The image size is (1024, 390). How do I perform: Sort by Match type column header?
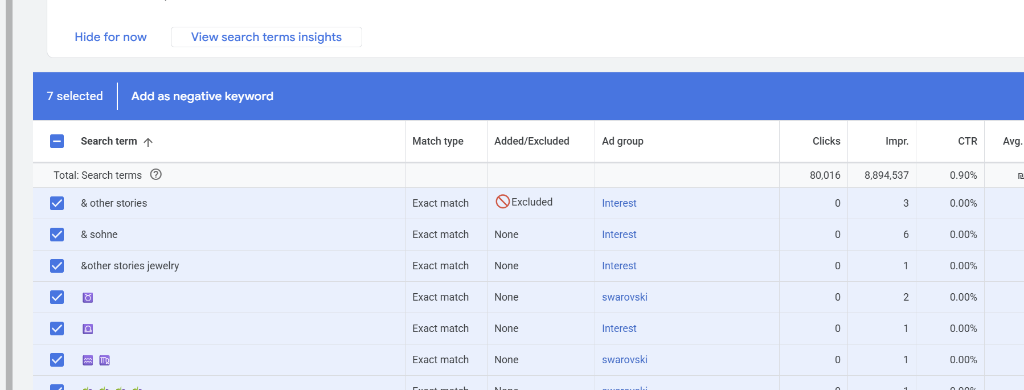tap(438, 141)
